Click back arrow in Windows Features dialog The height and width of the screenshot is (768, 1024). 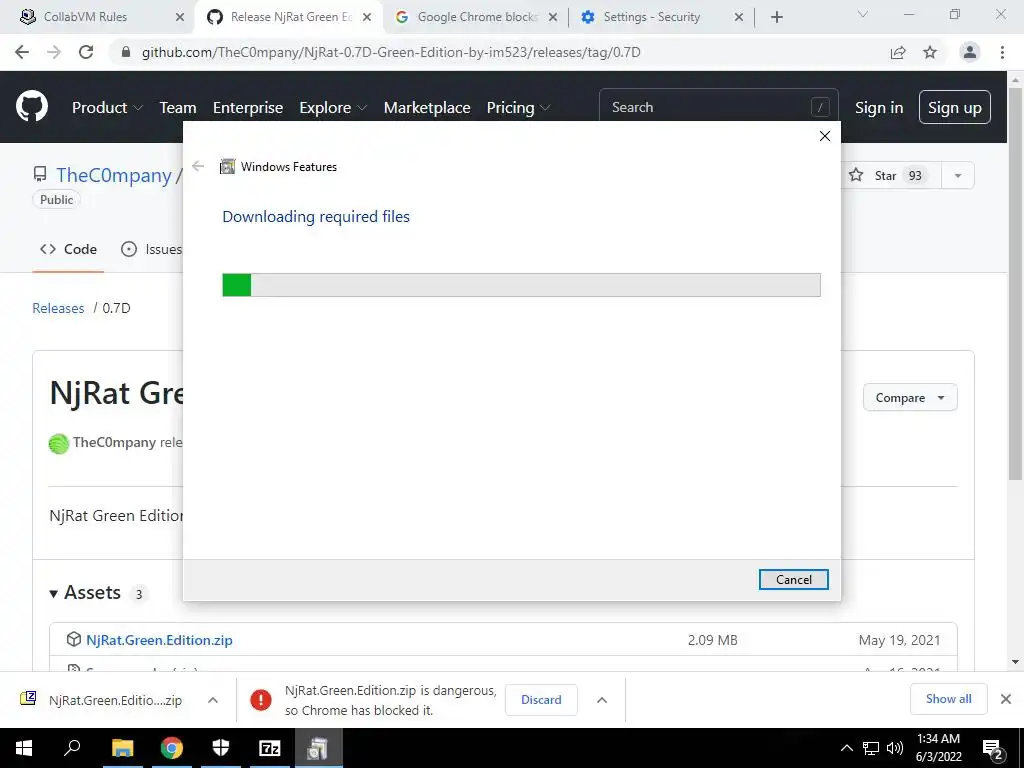click(x=198, y=167)
